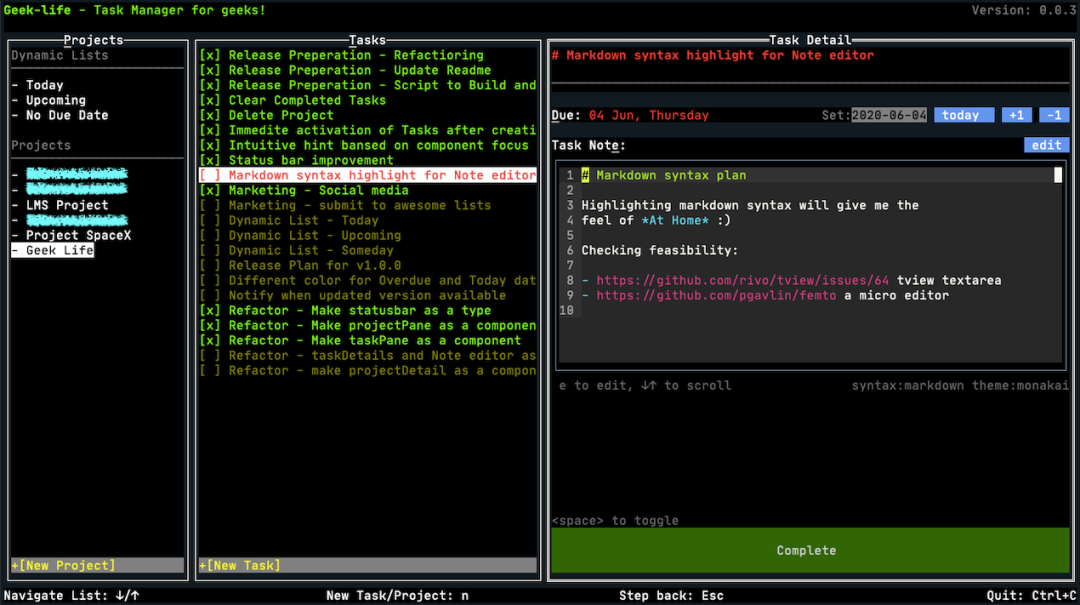The image size is (1080, 605).
Task: Select the Today dynamic list
Action: [x=44, y=85]
